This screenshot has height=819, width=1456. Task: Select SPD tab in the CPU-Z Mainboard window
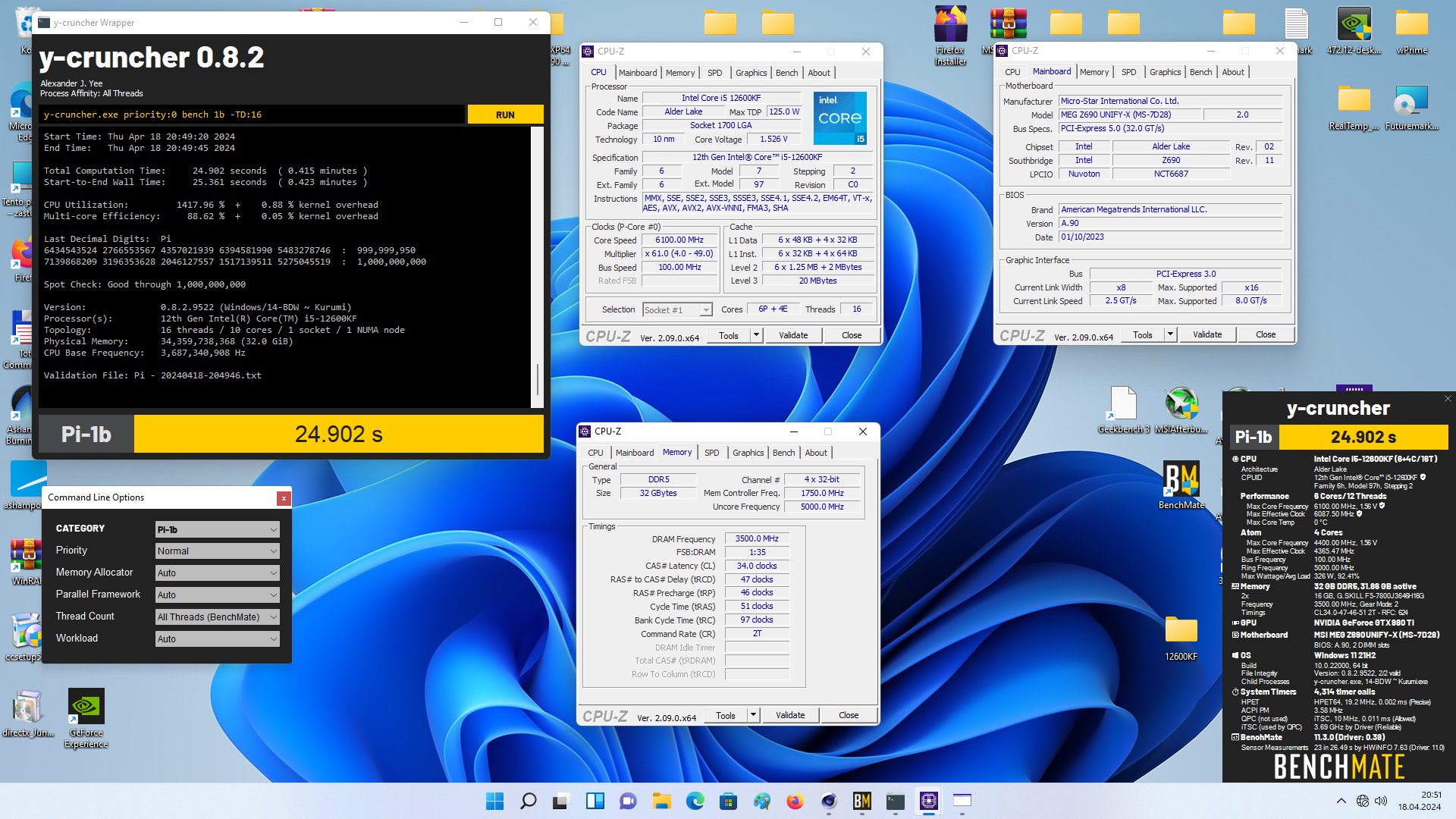click(1128, 72)
